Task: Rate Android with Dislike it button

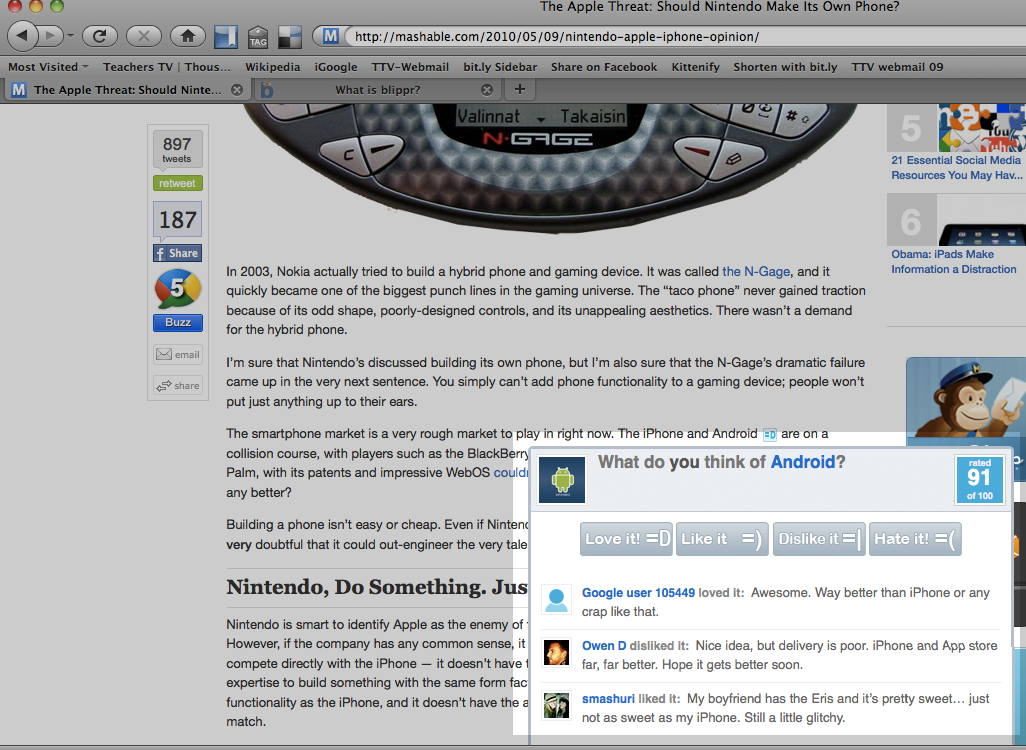Action: pos(819,539)
